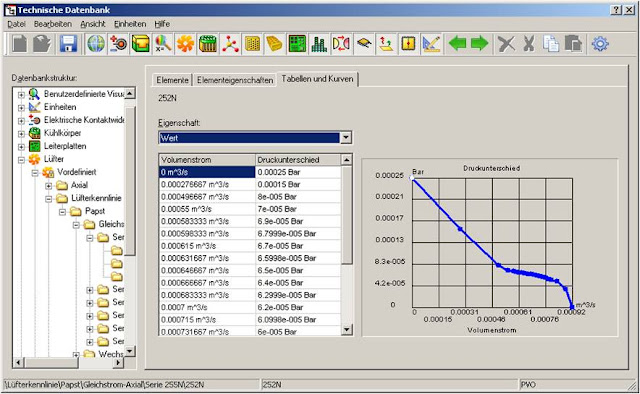Select the 0.0007 m^3/s cell

click(207, 307)
